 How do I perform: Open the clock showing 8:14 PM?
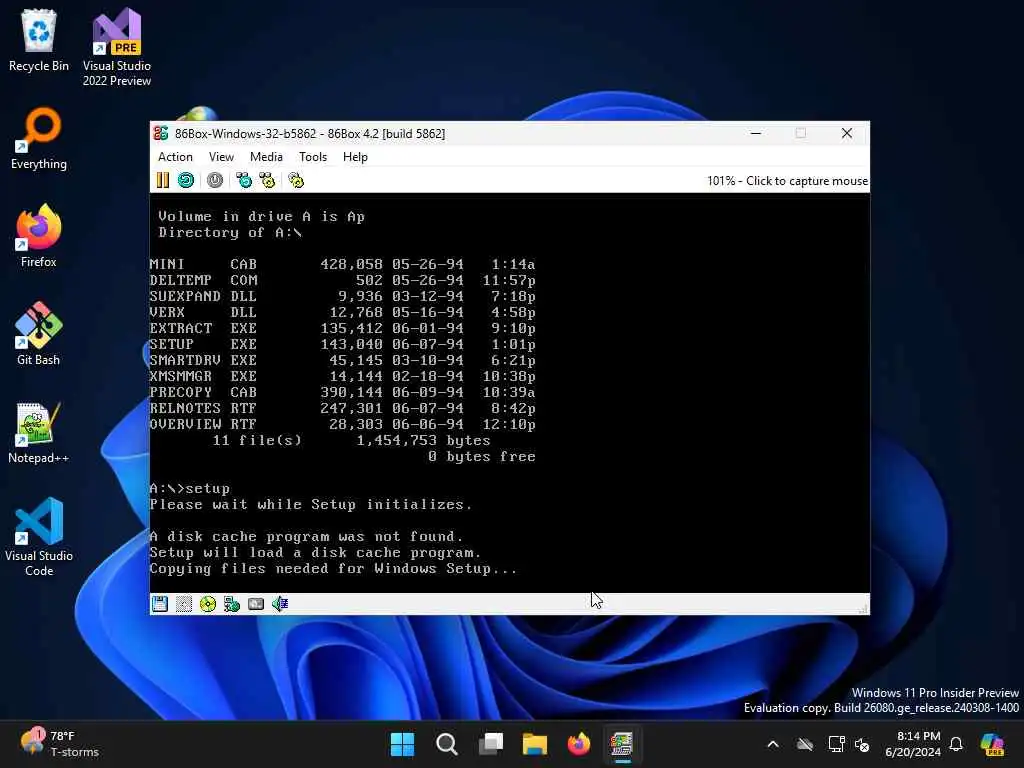913,744
